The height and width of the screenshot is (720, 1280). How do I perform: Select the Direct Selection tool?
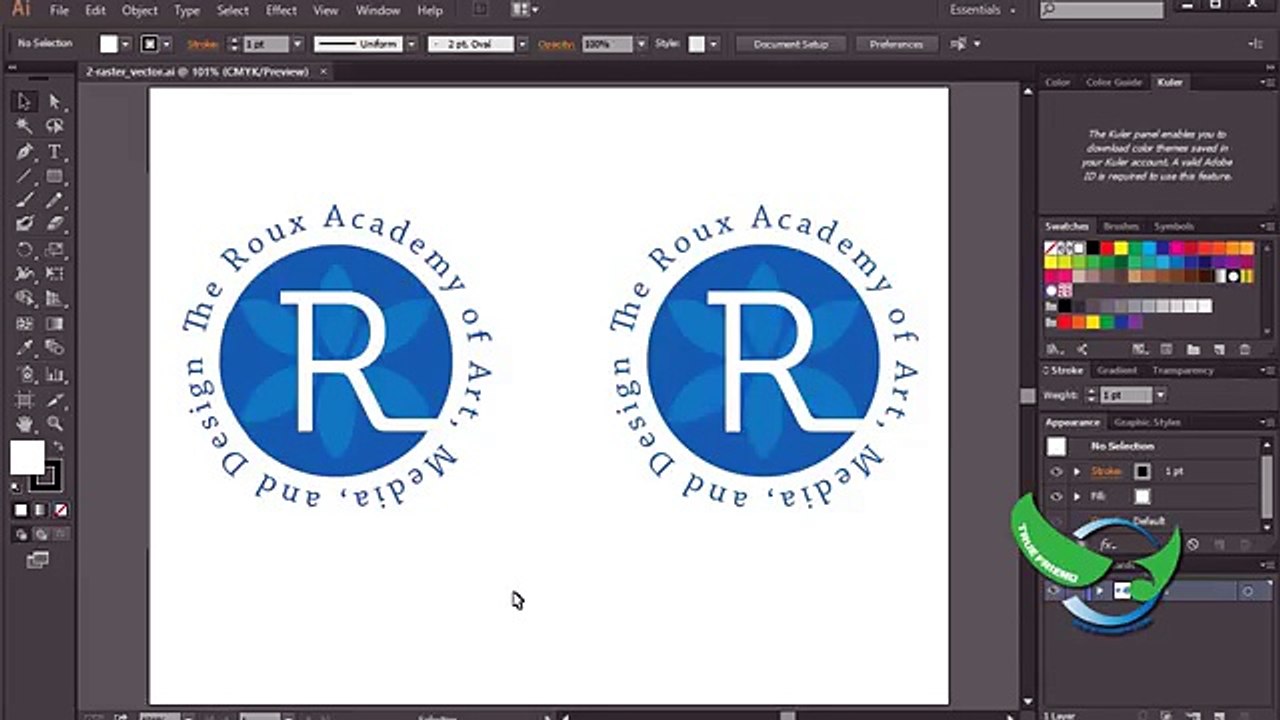[55, 102]
